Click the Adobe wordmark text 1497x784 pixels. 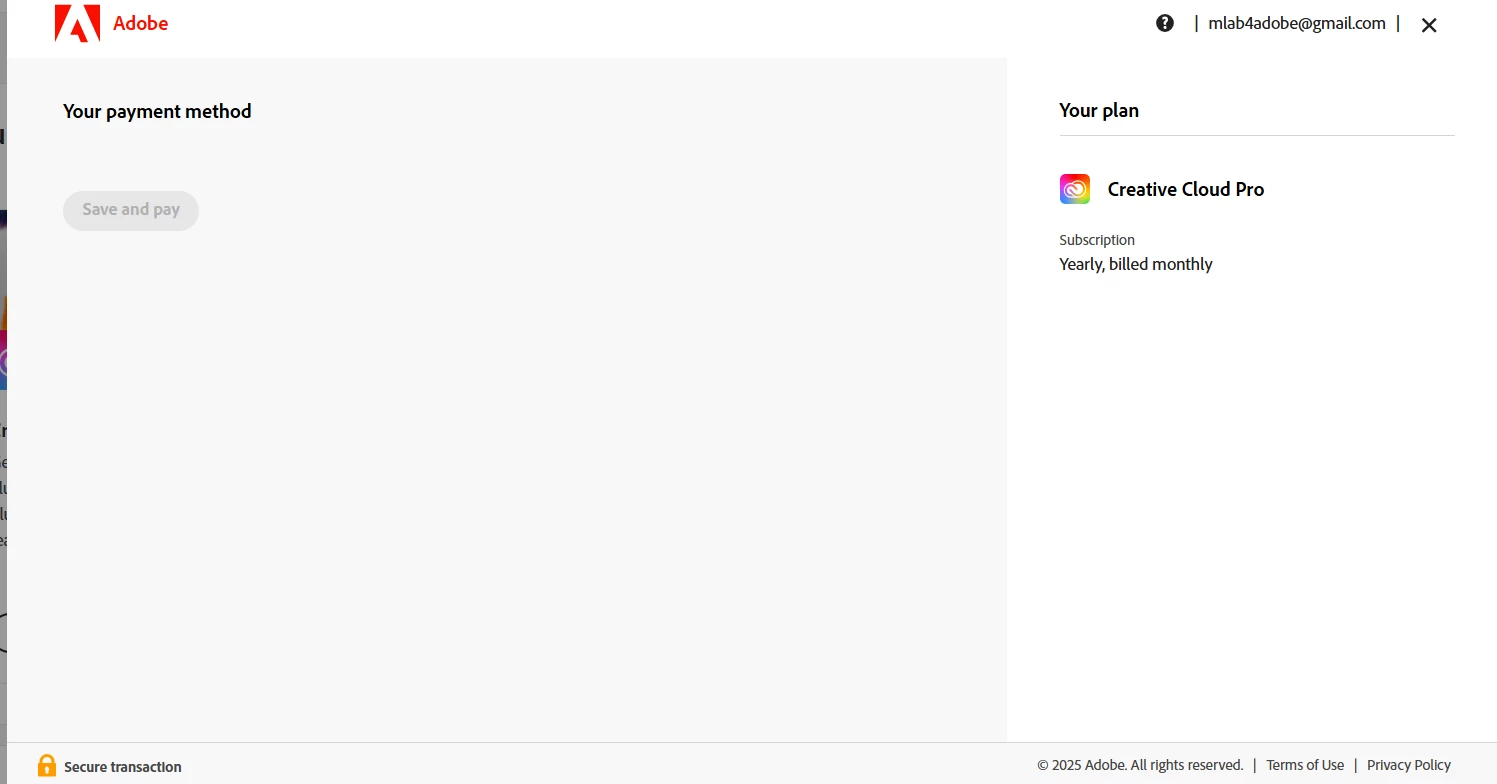pos(141,23)
